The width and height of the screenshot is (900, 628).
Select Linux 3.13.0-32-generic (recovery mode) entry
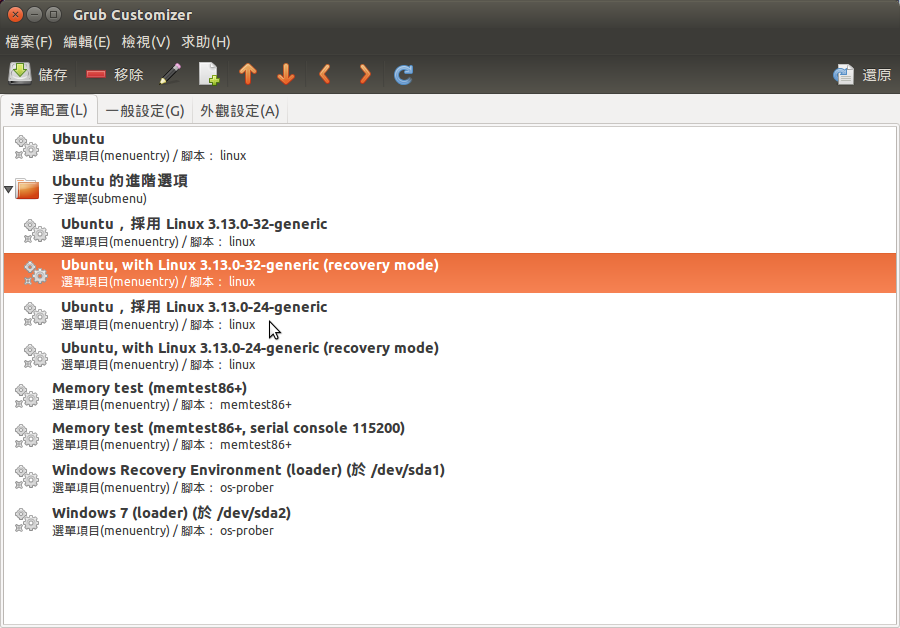[x=450, y=273]
